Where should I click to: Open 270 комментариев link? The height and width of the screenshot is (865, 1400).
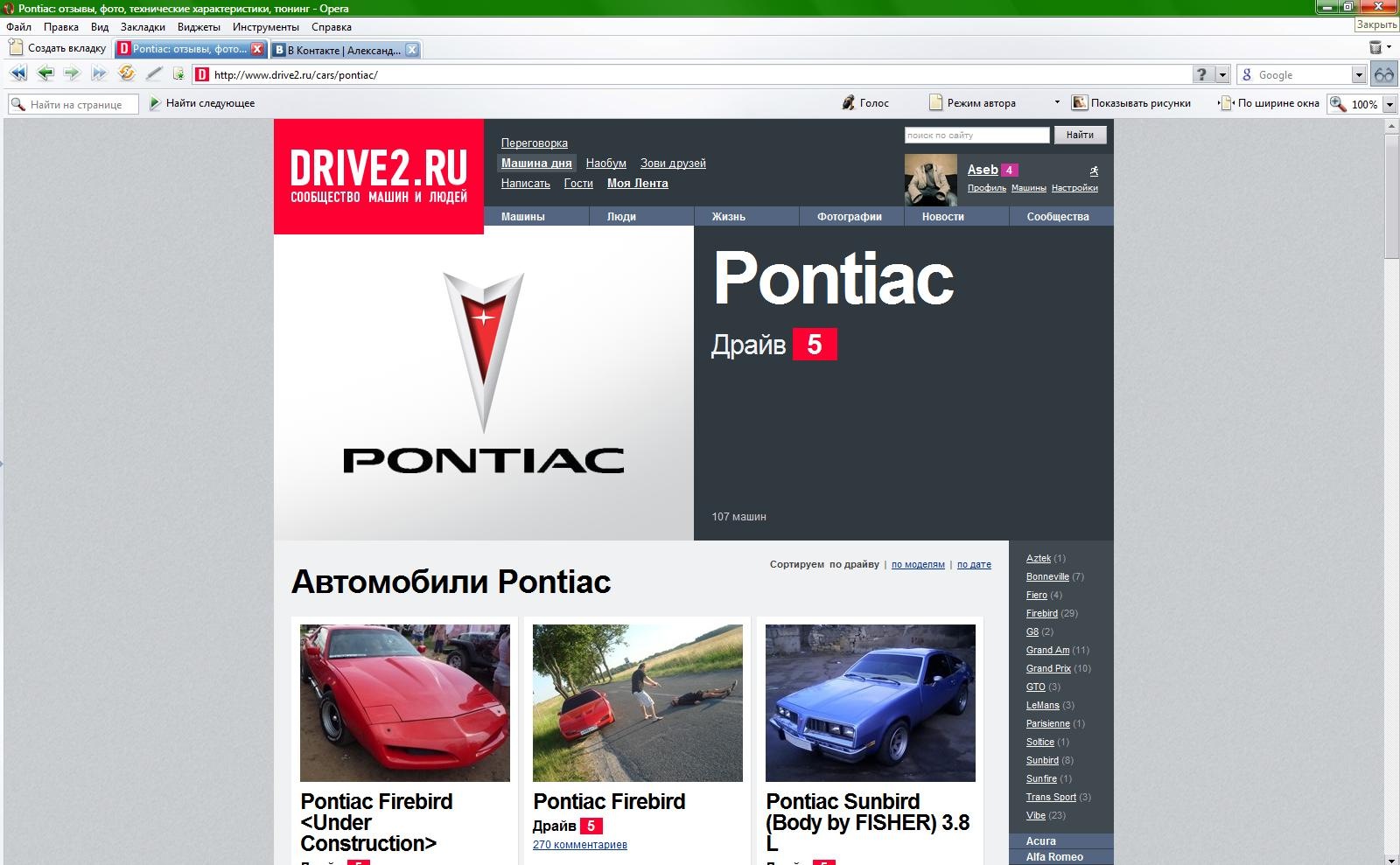pos(579,845)
